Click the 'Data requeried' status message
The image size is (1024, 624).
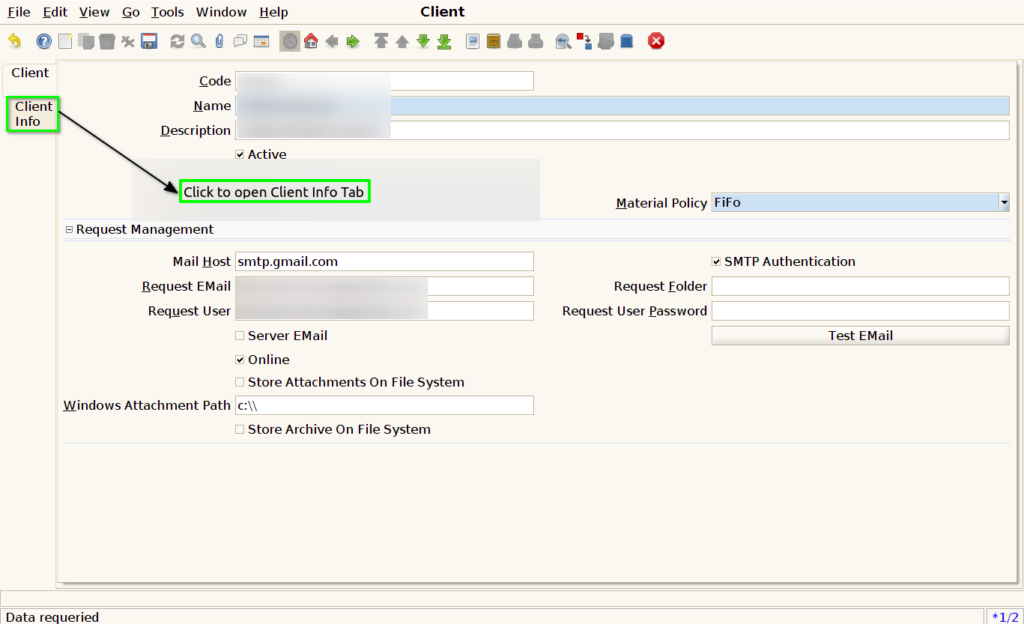point(52,617)
